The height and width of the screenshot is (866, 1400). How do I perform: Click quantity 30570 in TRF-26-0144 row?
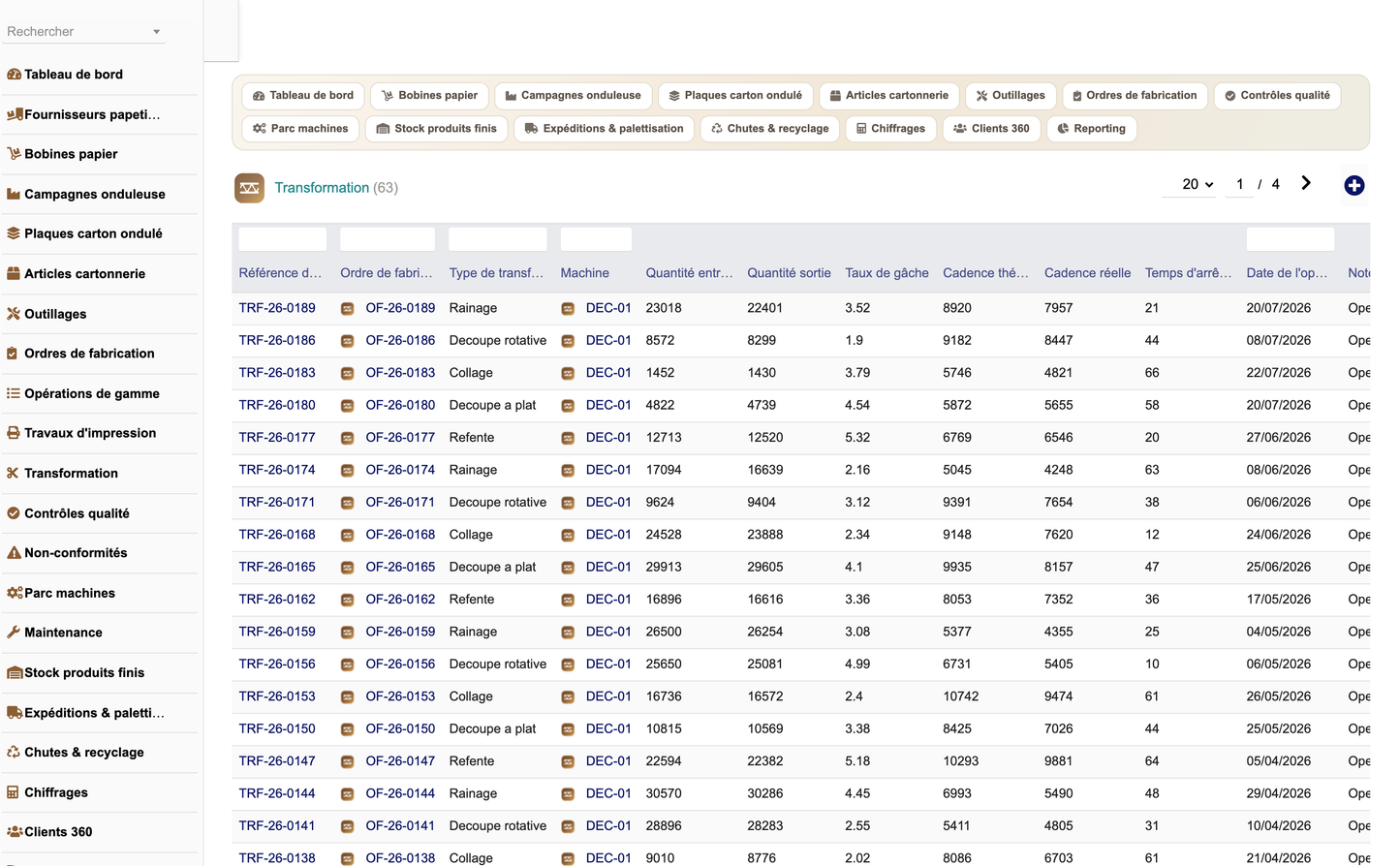(x=664, y=793)
